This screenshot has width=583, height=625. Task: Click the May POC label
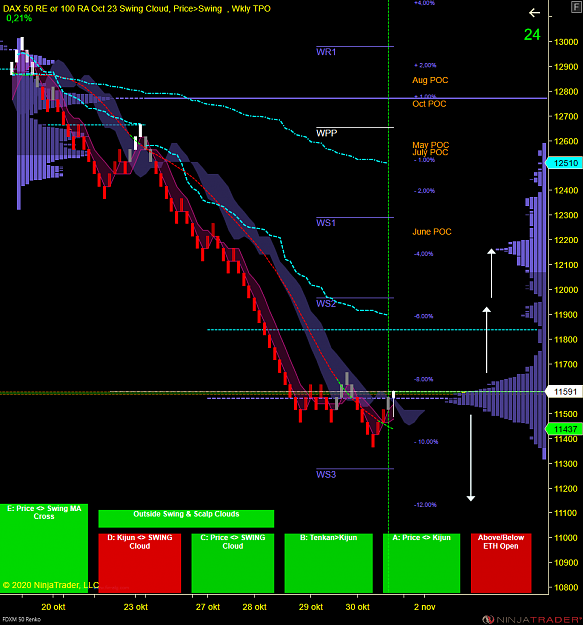click(x=430, y=145)
